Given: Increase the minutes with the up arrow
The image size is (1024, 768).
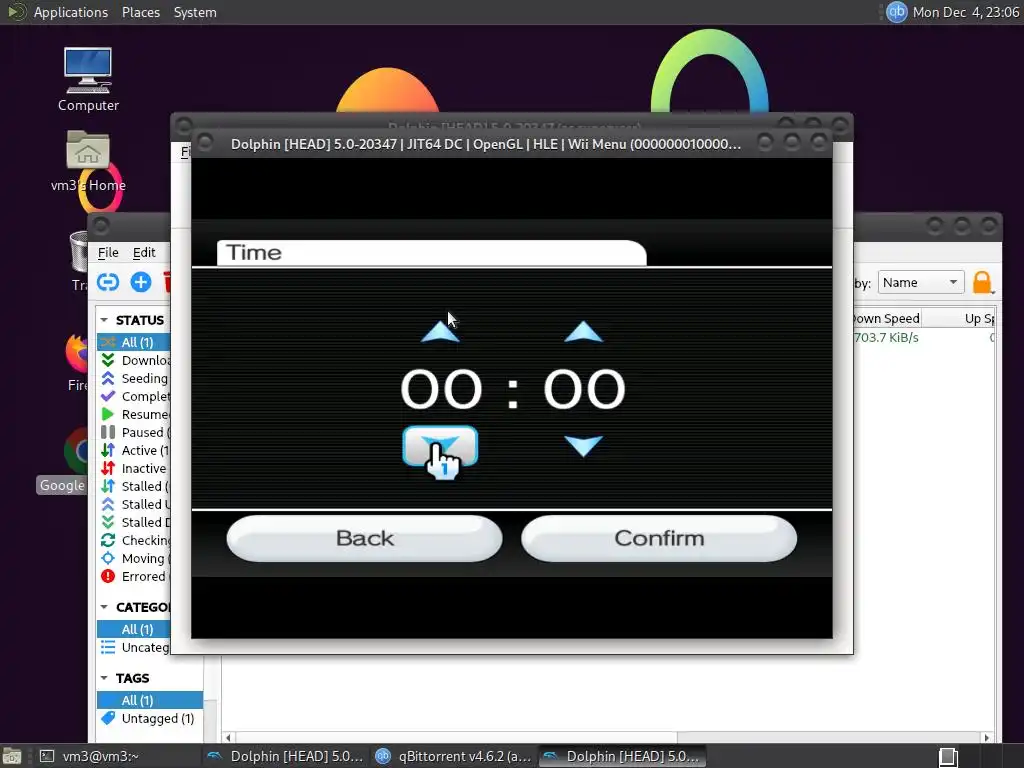Looking at the screenshot, I should pyautogui.click(x=583, y=332).
